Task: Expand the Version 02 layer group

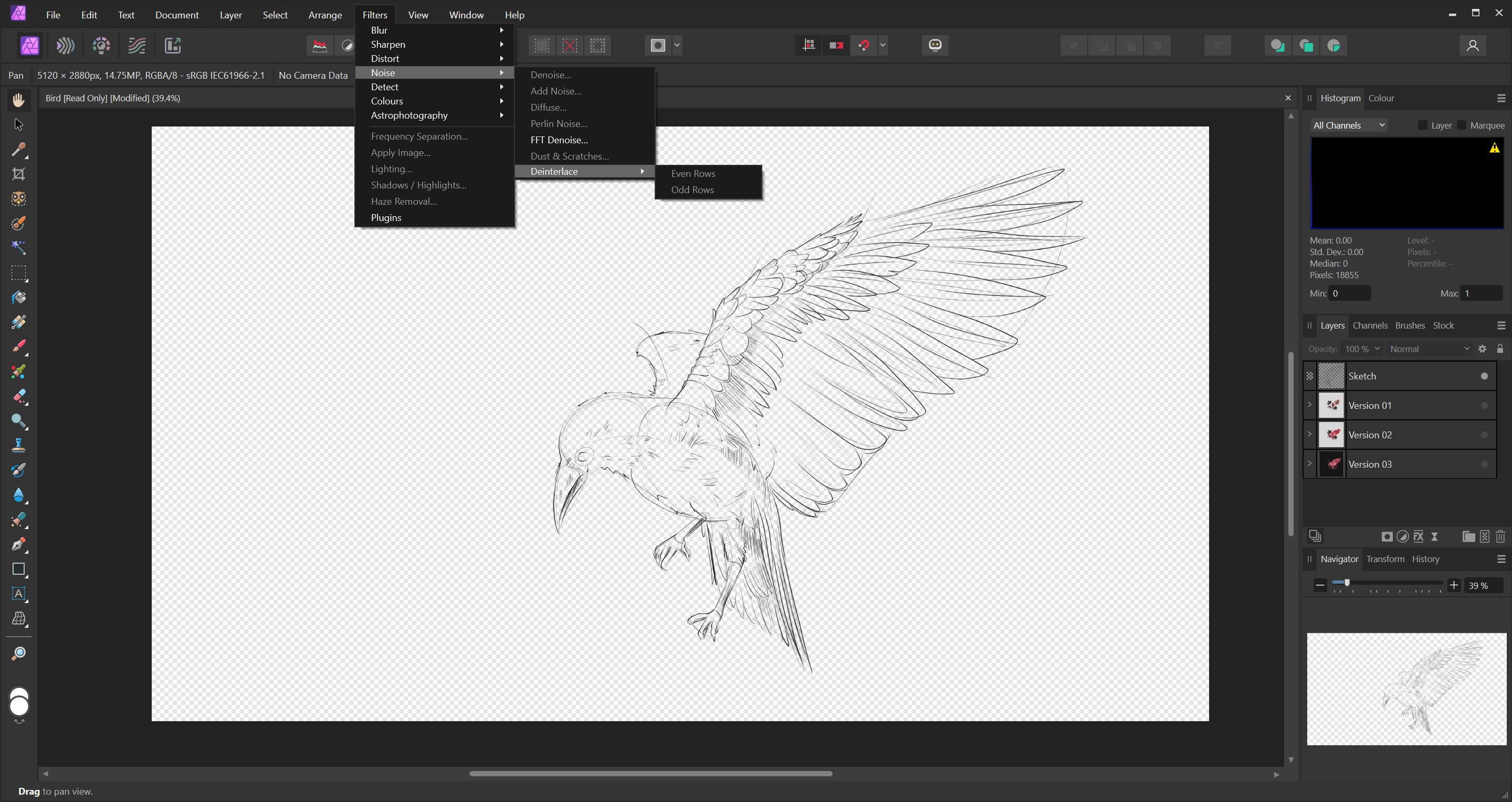Action: click(1309, 434)
